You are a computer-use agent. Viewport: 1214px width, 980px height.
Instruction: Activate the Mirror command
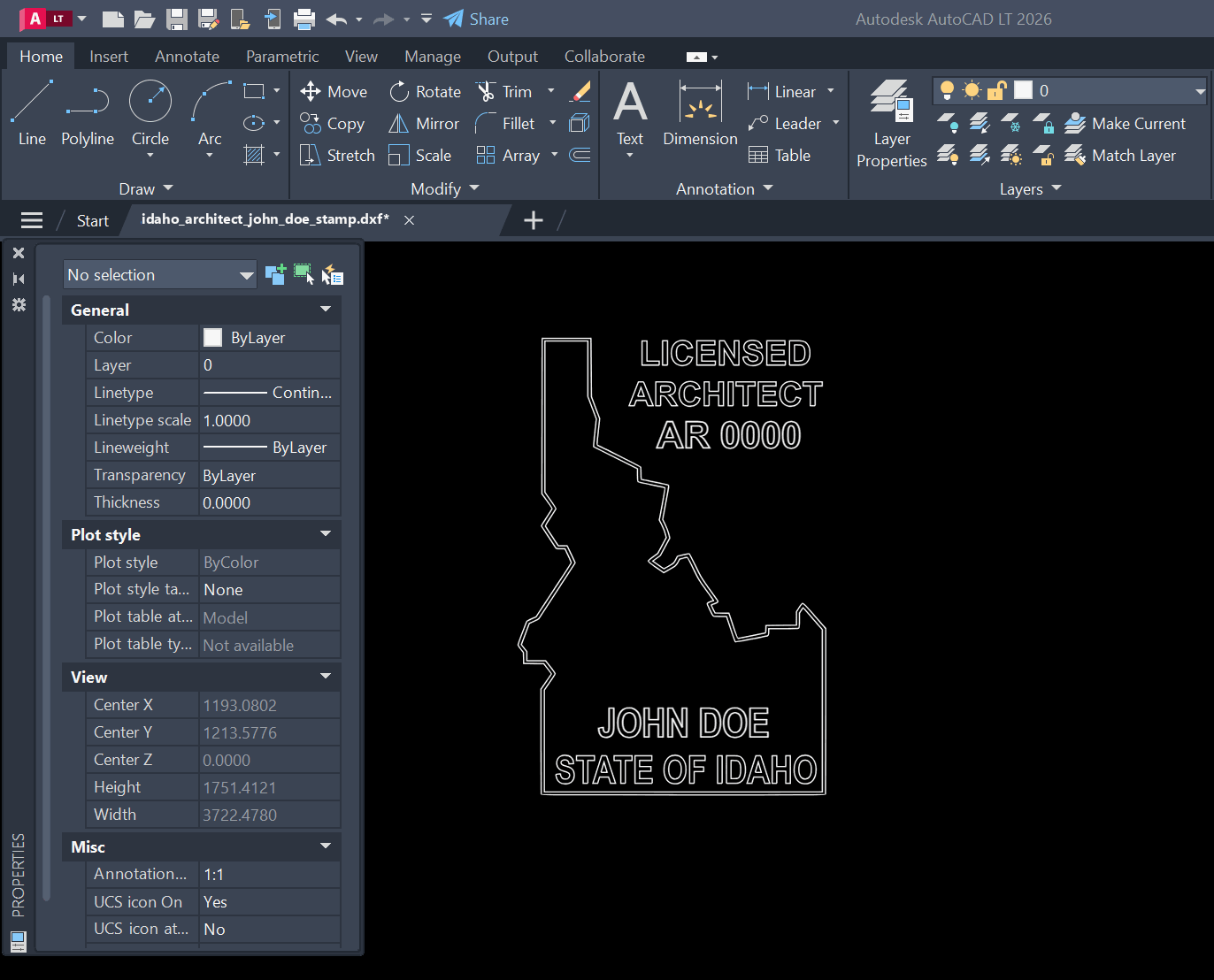pyautogui.click(x=424, y=124)
